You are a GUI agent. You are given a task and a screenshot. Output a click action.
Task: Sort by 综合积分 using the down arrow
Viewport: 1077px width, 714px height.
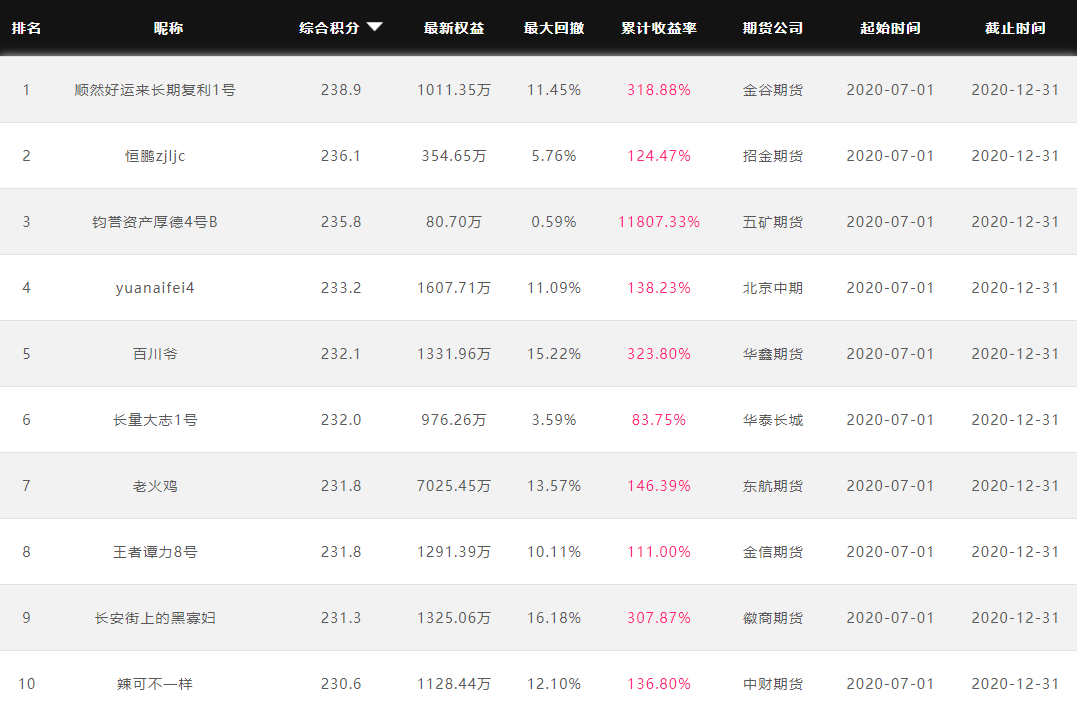click(x=374, y=27)
